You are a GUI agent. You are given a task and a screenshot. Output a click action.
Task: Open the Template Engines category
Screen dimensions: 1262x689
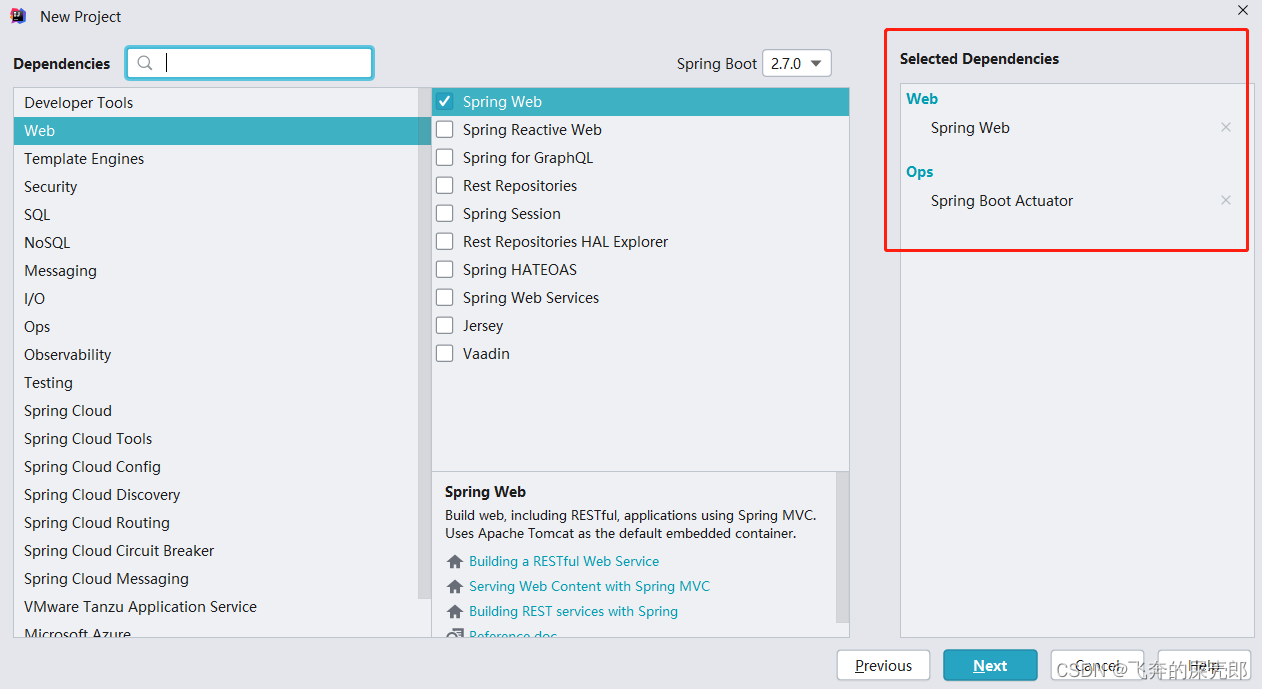(x=216, y=159)
